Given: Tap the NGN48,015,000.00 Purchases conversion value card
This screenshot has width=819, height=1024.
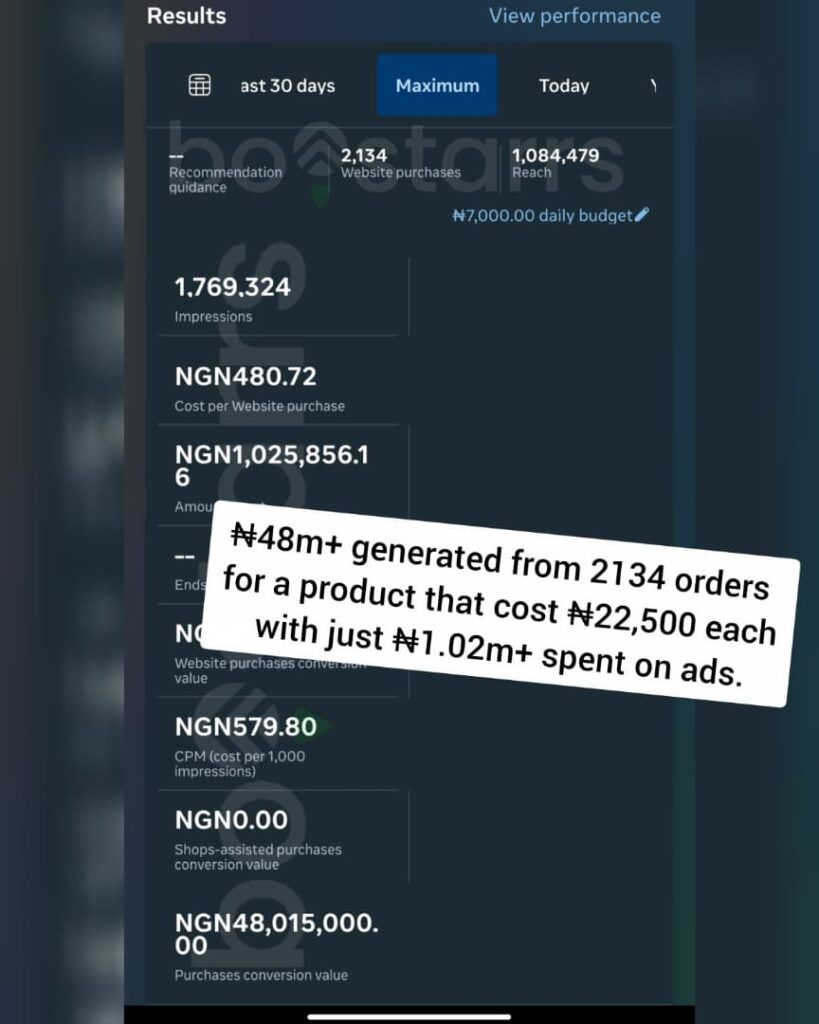Looking at the screenshot, I should coord(276,945).
